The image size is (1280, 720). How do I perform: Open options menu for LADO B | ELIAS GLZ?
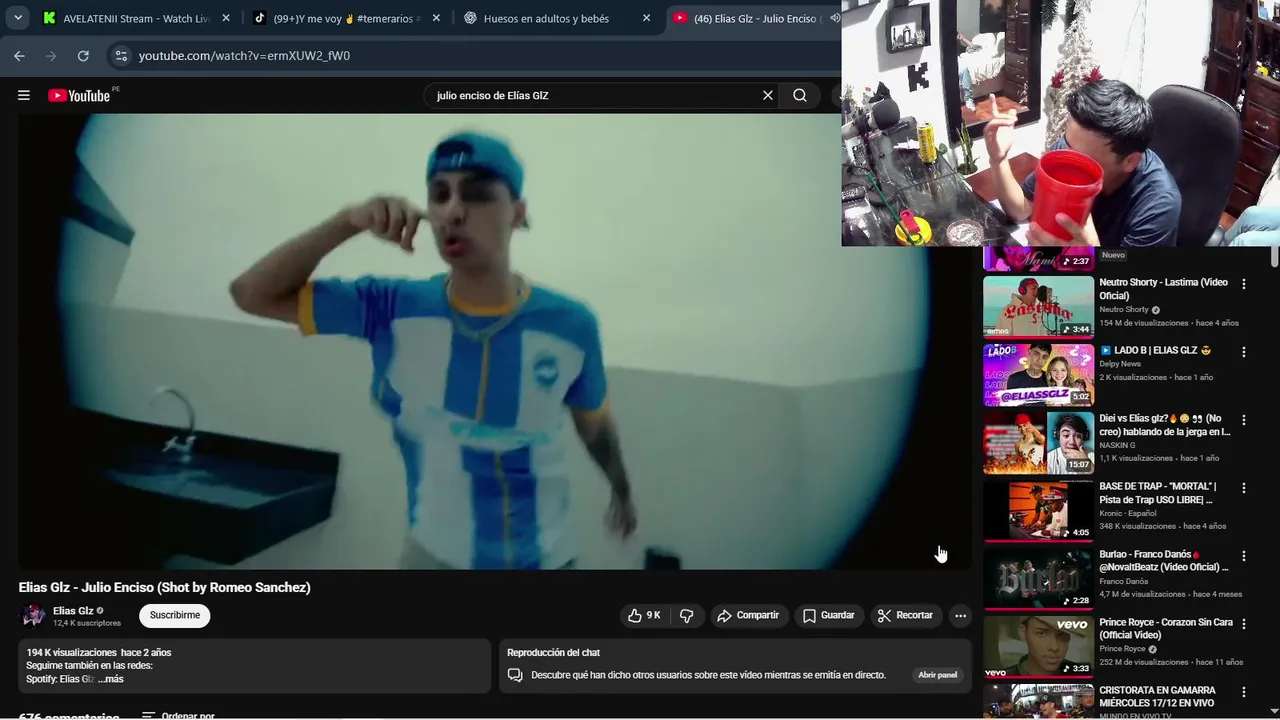coord(1244,352)
